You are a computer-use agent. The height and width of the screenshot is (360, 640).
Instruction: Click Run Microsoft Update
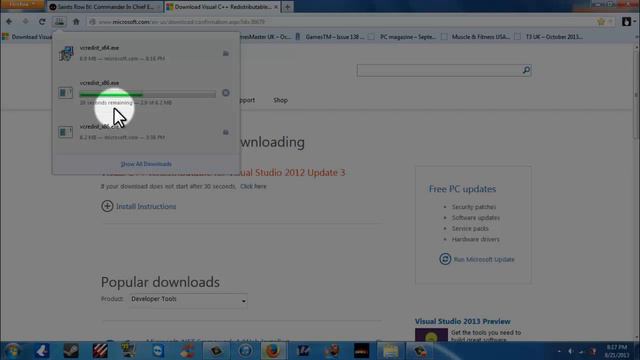(484, 259)
